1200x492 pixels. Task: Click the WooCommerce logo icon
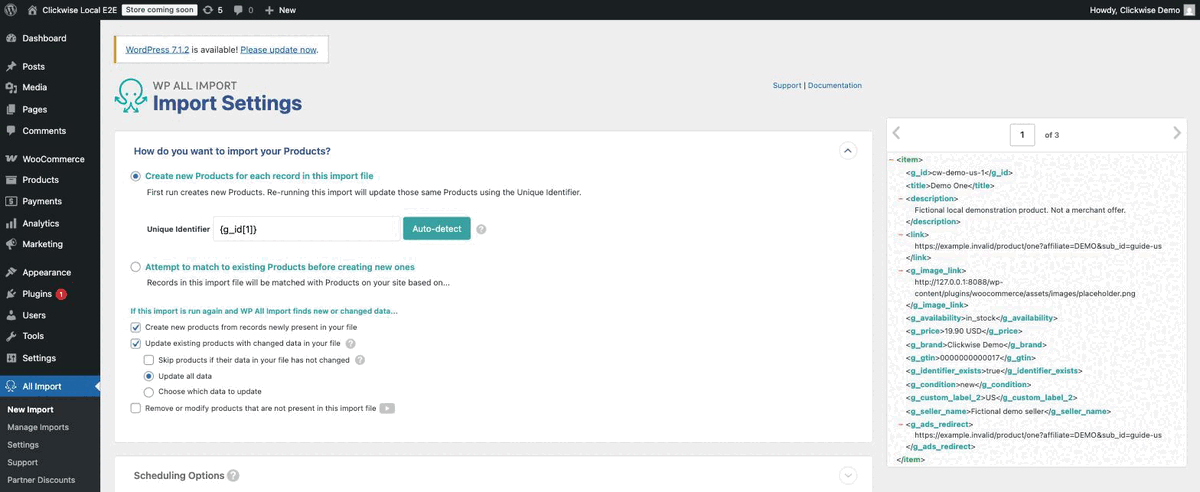point(11,159)
